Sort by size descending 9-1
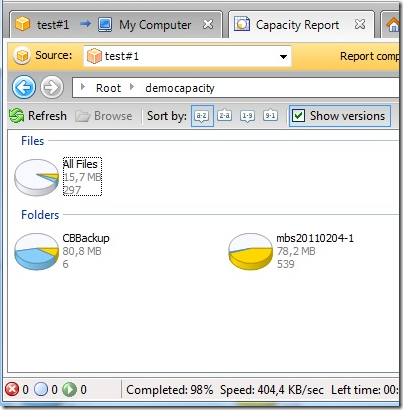Image resolution: width=403 pixels, height=410 pixels. (270, 116)
